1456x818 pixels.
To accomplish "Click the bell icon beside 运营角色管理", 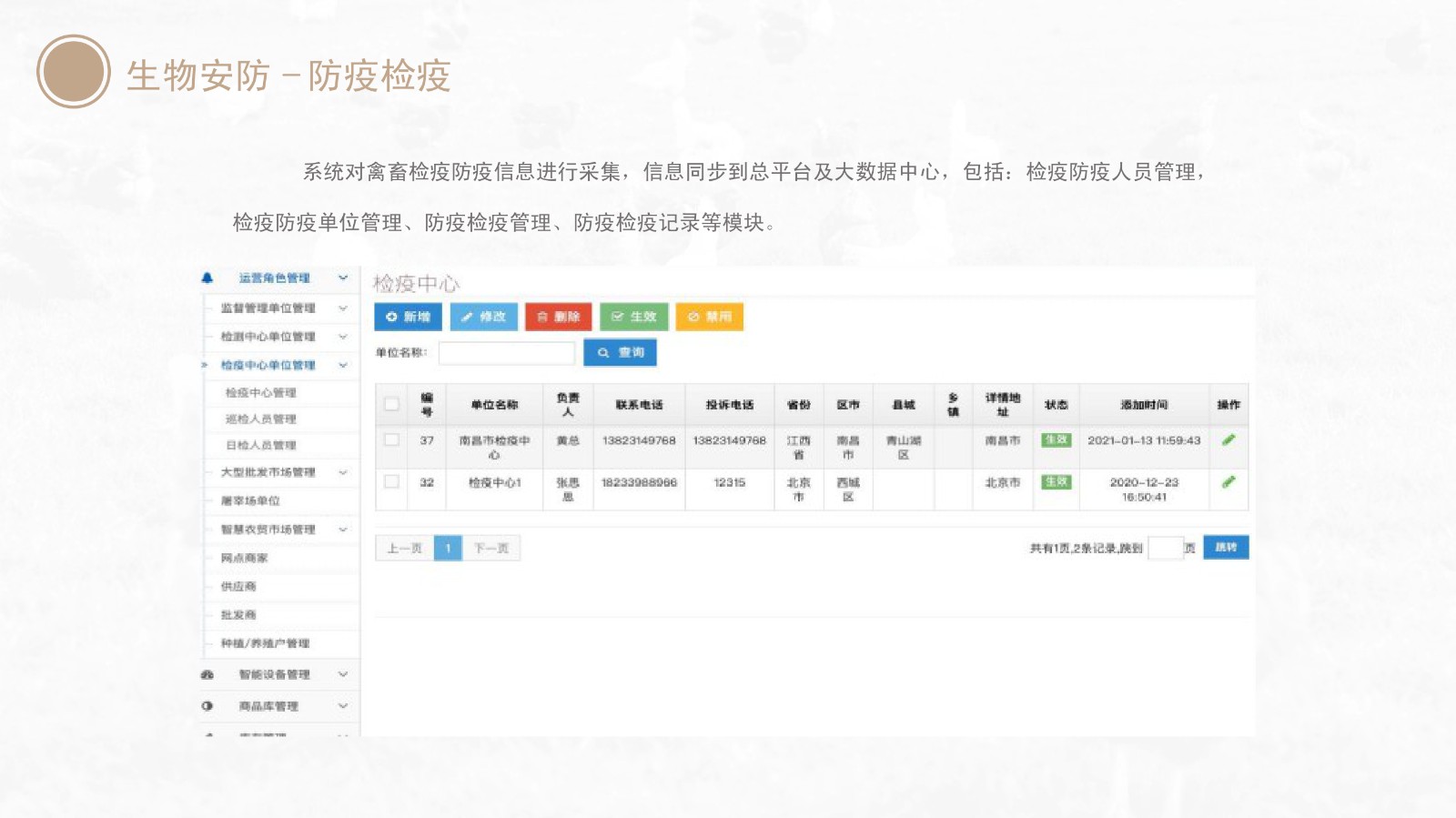I will click(x=207, y=278).
